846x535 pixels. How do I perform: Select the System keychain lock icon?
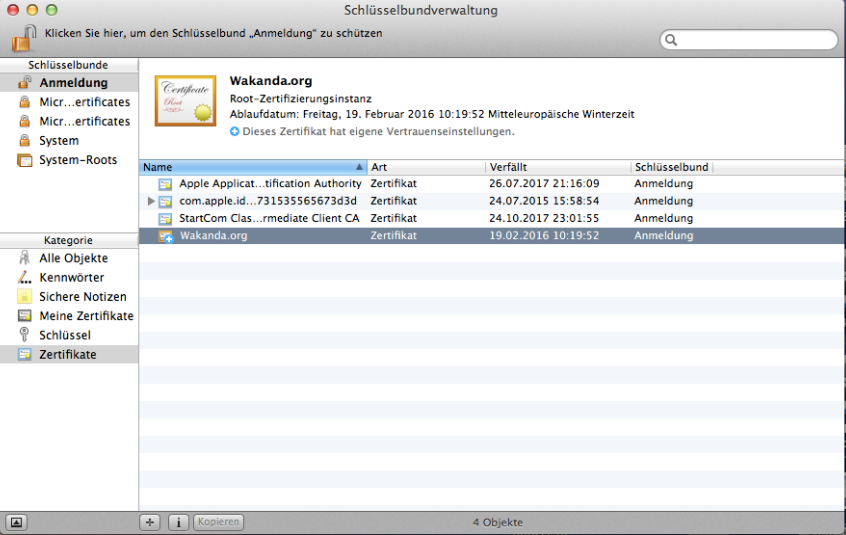pyautogui.click(x=24, y=141)
